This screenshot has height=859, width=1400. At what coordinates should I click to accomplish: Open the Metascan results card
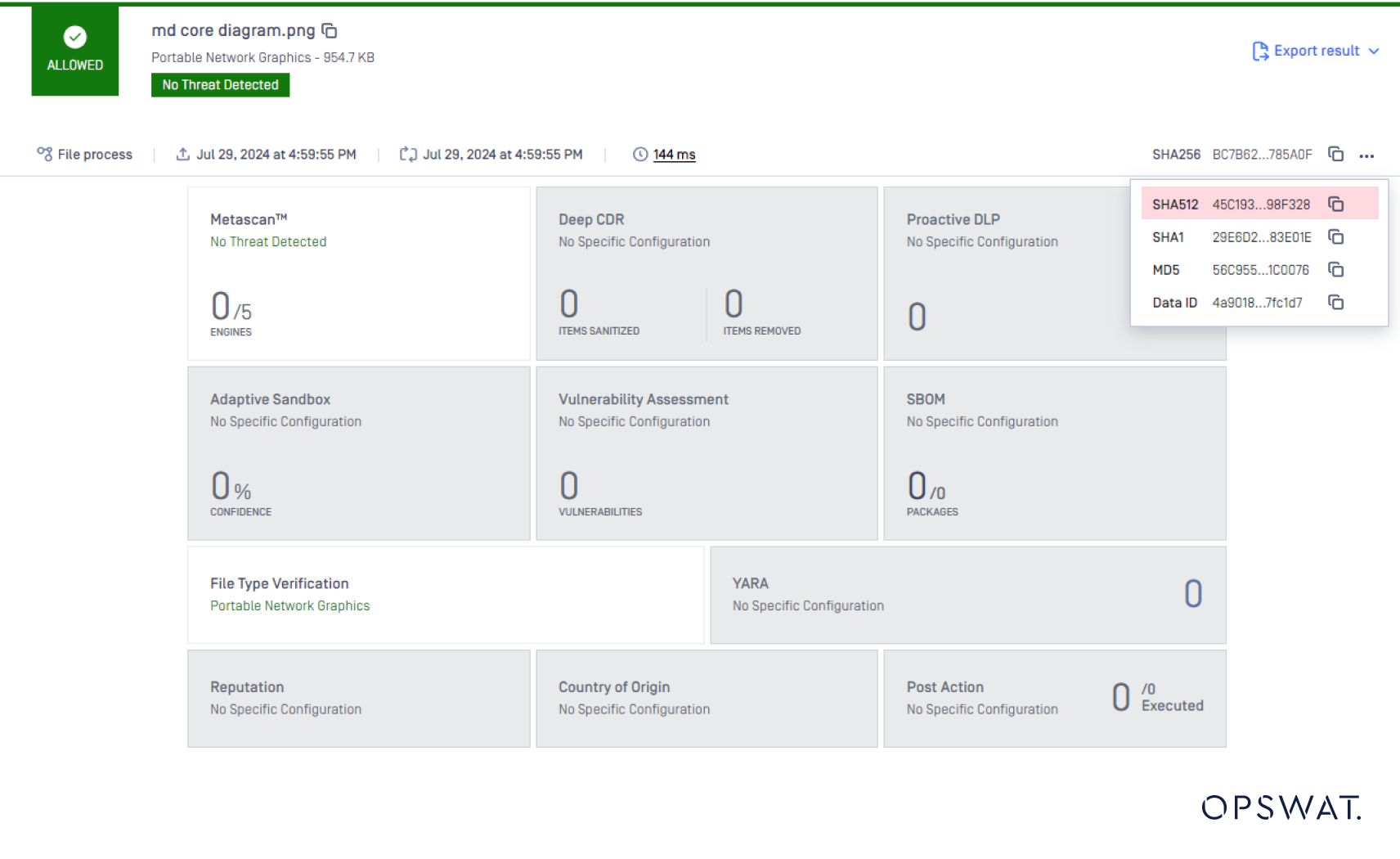point(358,273)
